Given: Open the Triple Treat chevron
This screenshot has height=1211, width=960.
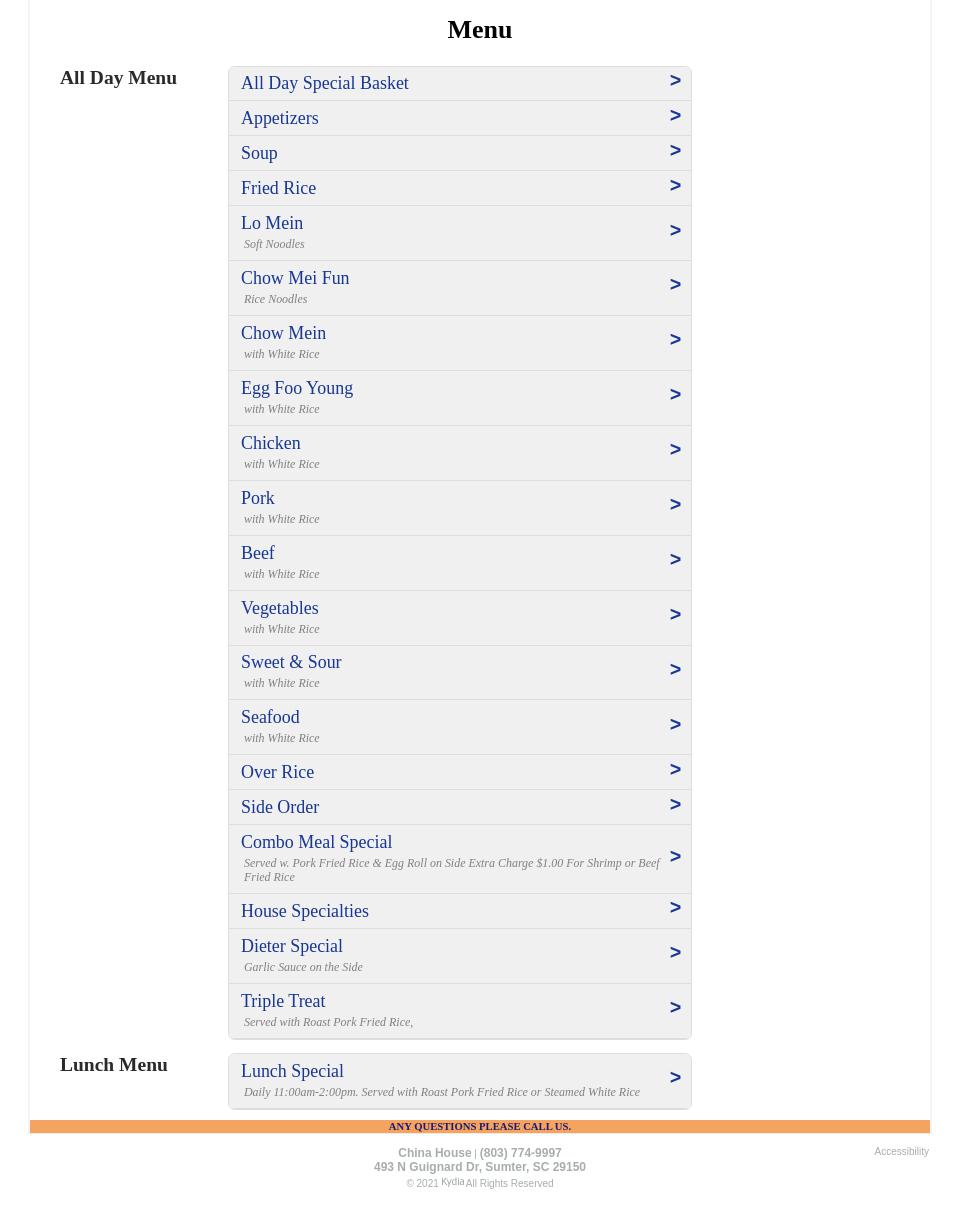Looking at the screenshot, I should (x=675, y=1008).
